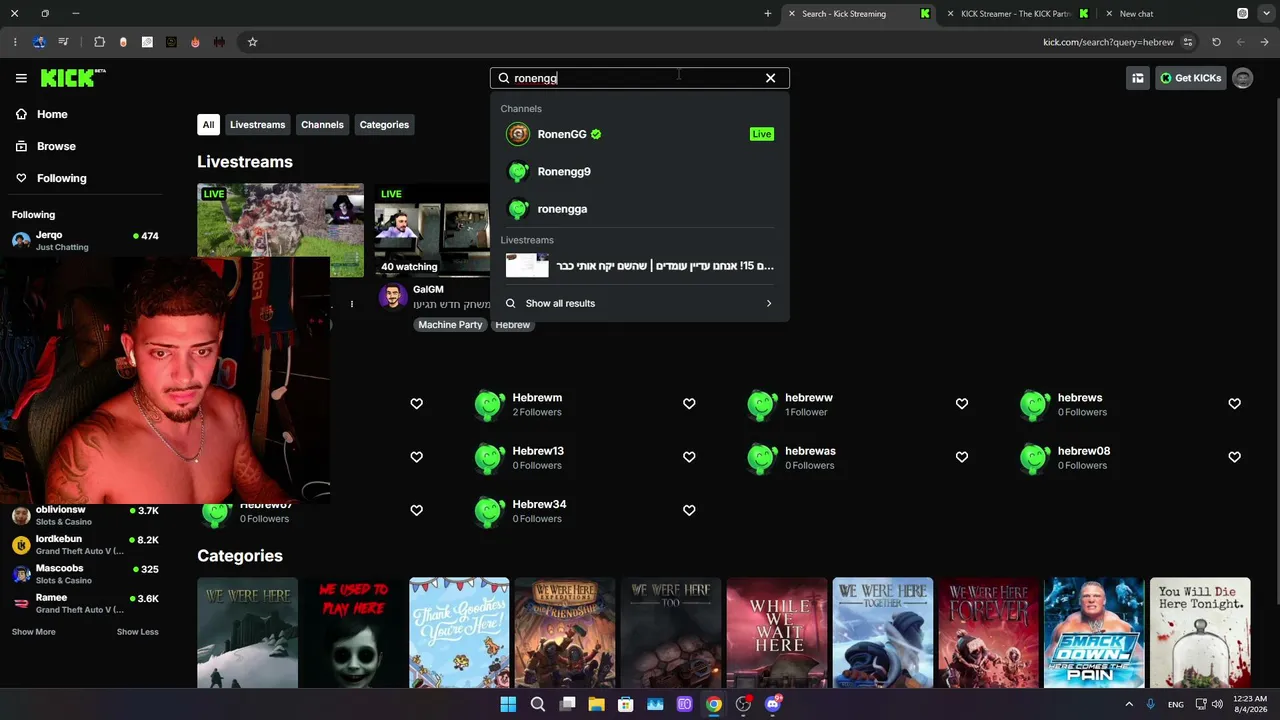1280x720 pixels.
Task: Open the Kick sidebar hamburger menu
Action: click(x=21, y=78)
